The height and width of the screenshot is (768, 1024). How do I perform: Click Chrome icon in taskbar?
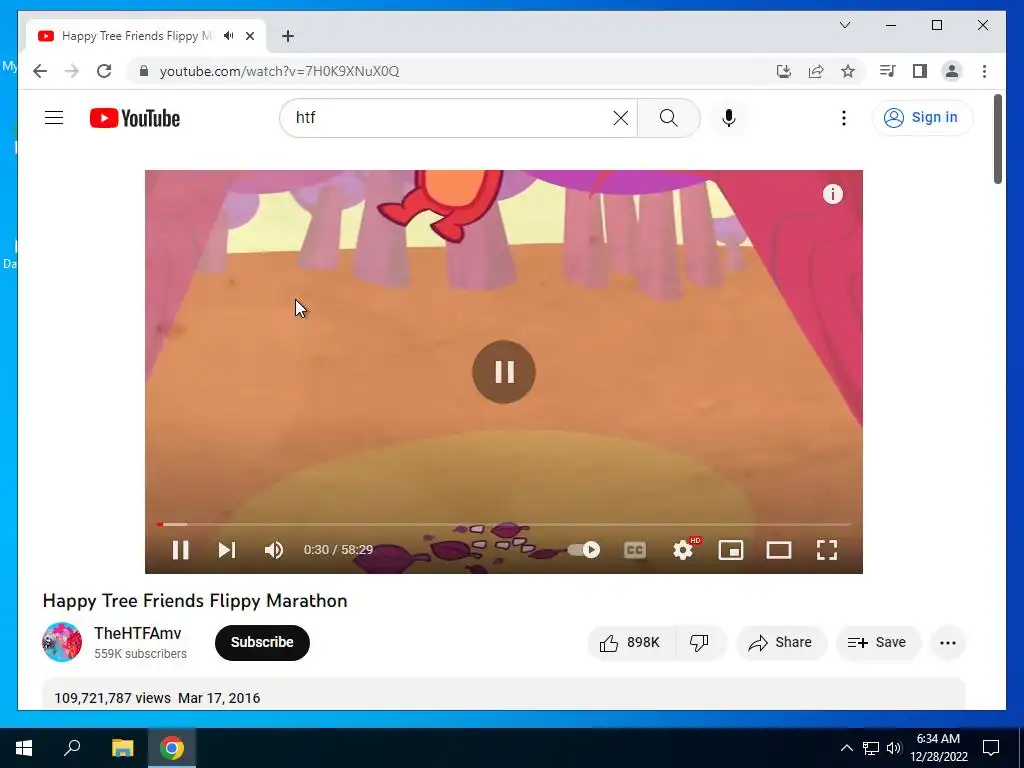tap(172, 748)
